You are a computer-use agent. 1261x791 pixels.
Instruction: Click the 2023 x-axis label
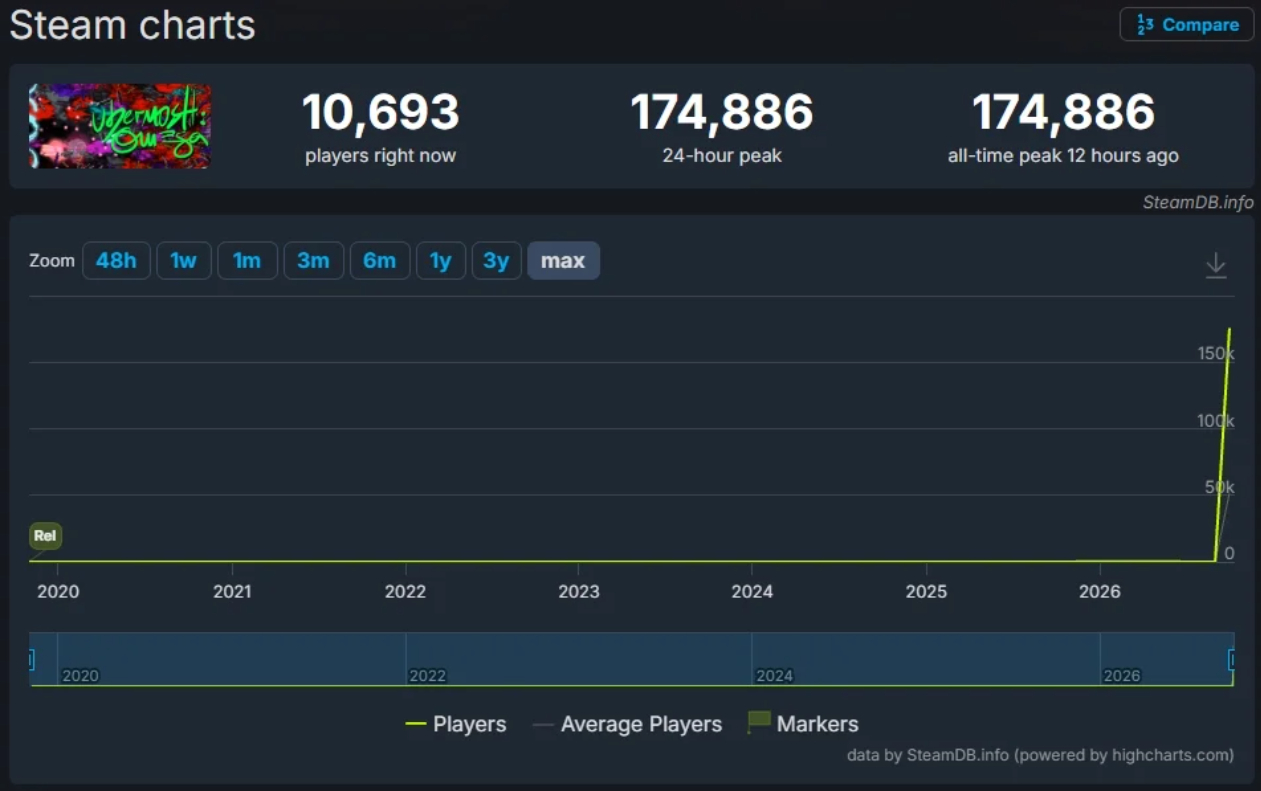tap(579, 592)
